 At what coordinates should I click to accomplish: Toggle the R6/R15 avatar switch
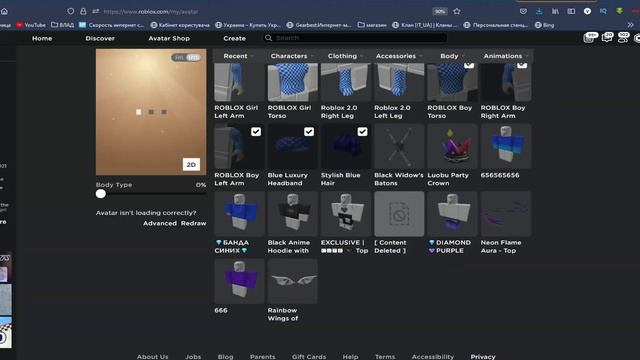pyautogui.click(x=186, y=58)
